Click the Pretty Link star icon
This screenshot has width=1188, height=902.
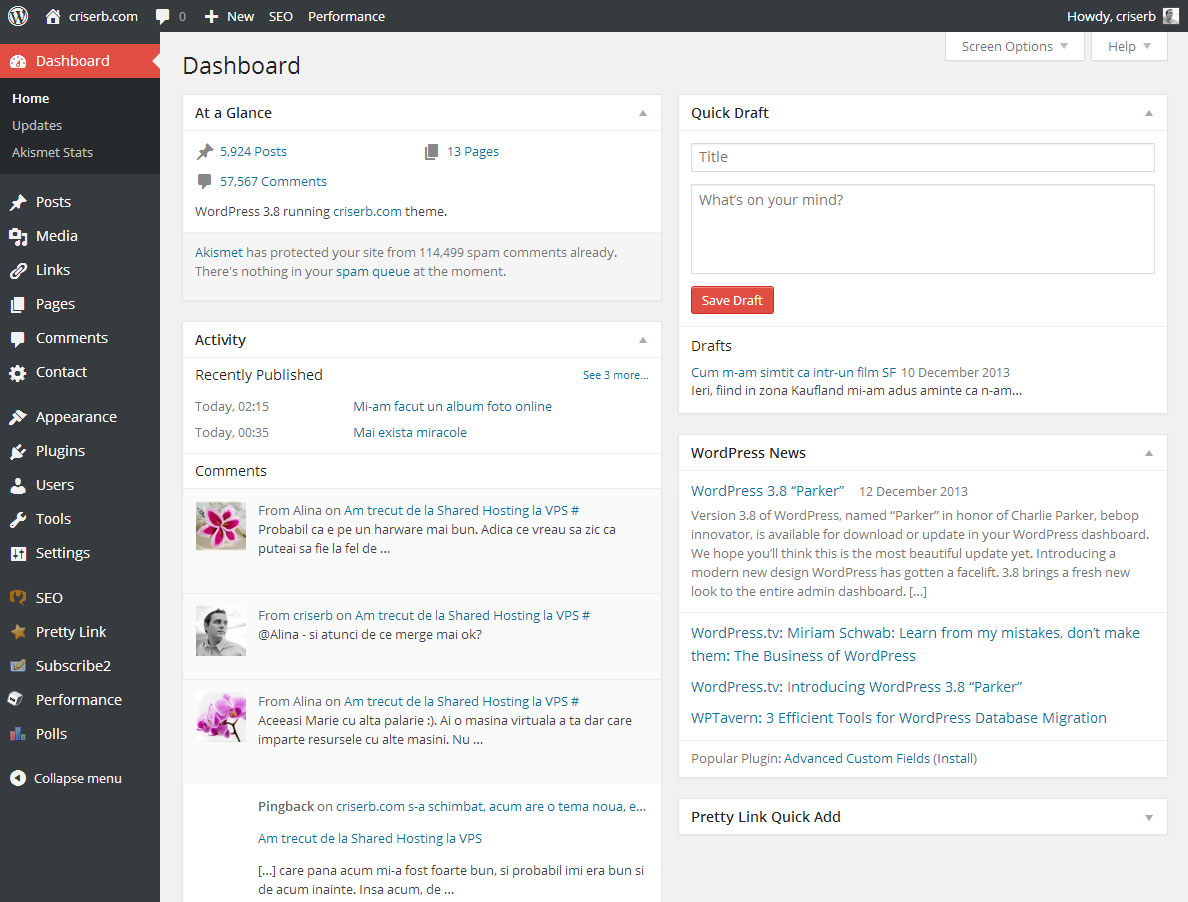click(18, 632)
